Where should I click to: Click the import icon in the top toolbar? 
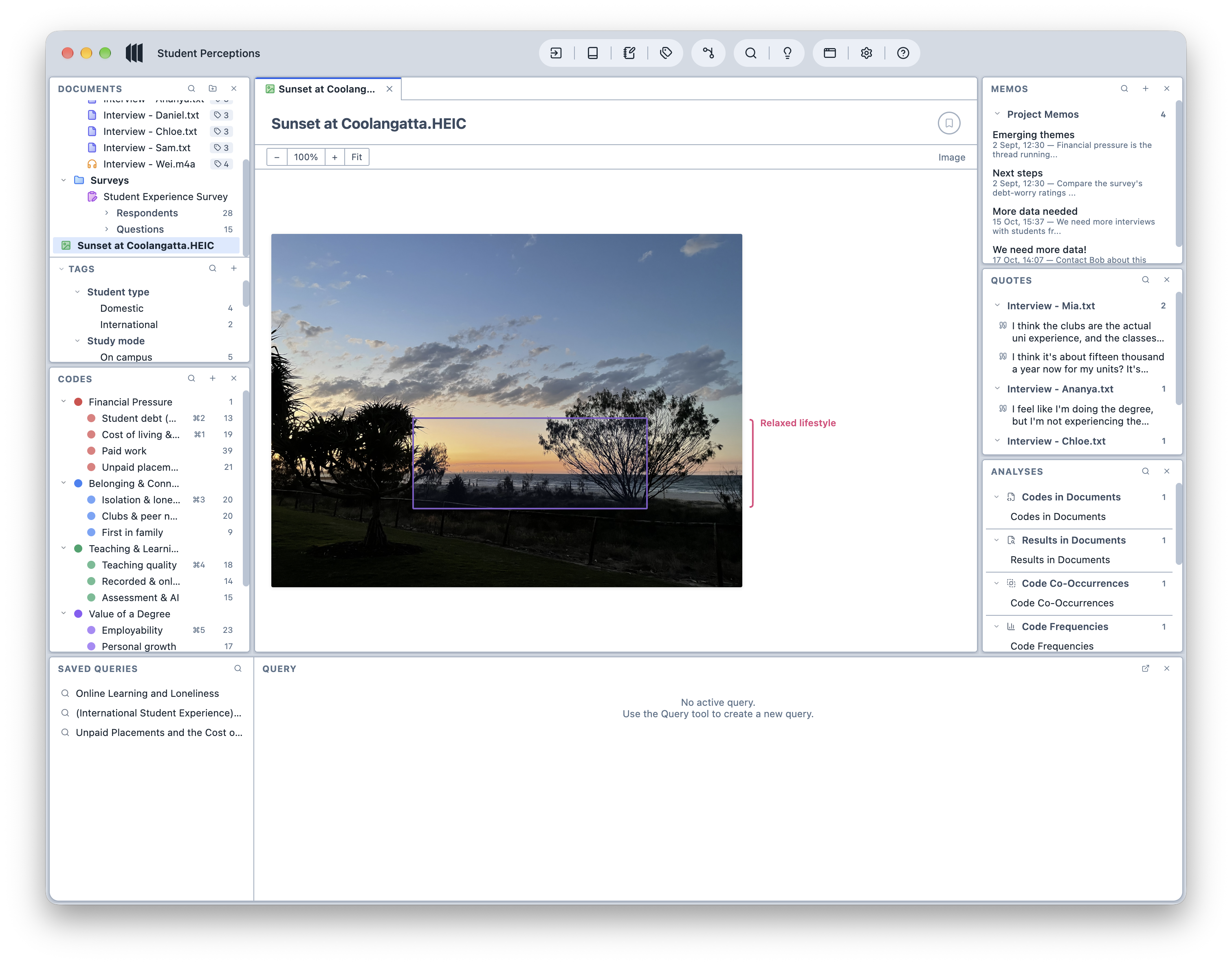(556, 53)
